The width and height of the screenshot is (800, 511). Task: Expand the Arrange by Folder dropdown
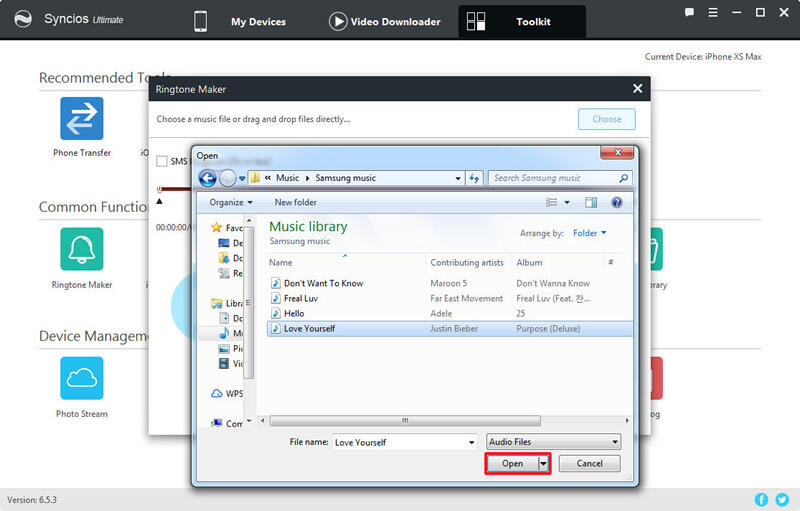[x=589, y=233]
